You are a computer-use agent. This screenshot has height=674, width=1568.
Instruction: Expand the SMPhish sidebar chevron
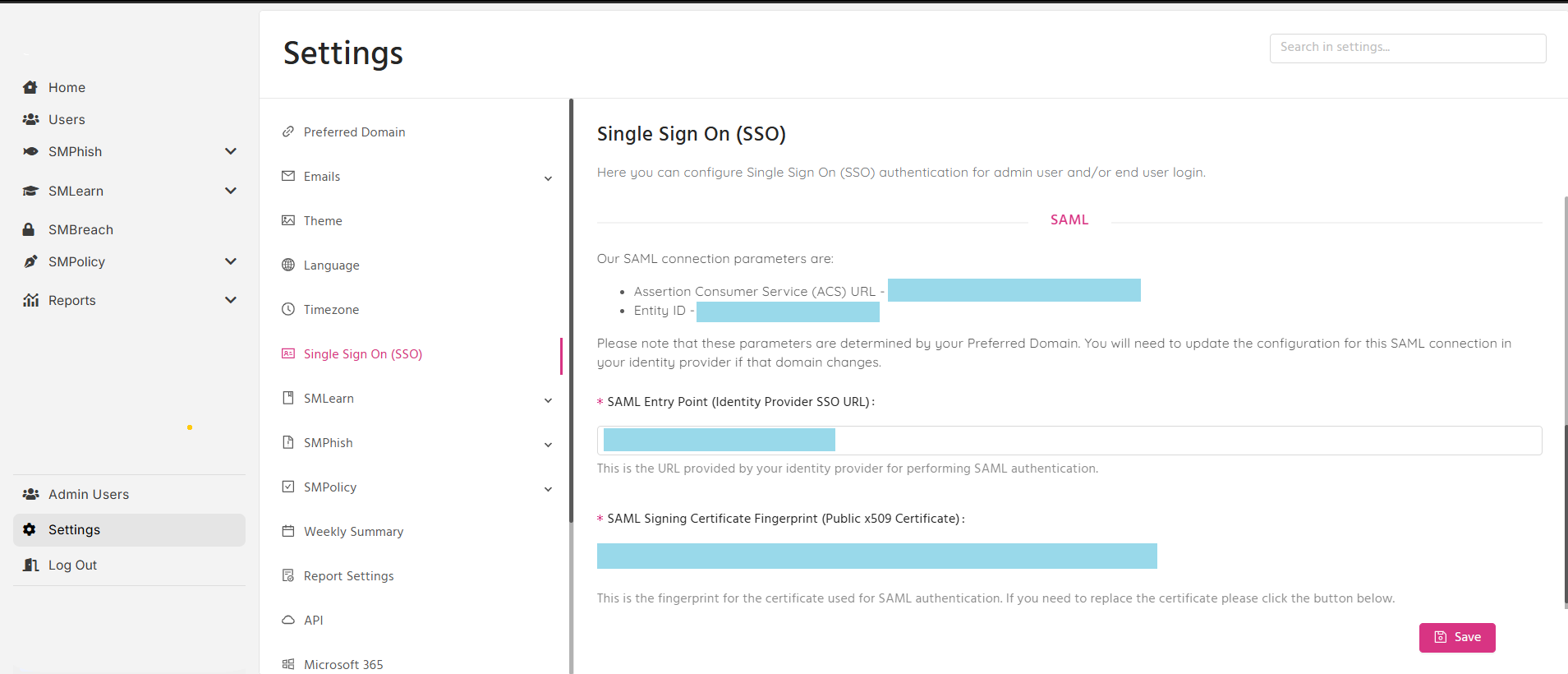[x=231, y=151]
